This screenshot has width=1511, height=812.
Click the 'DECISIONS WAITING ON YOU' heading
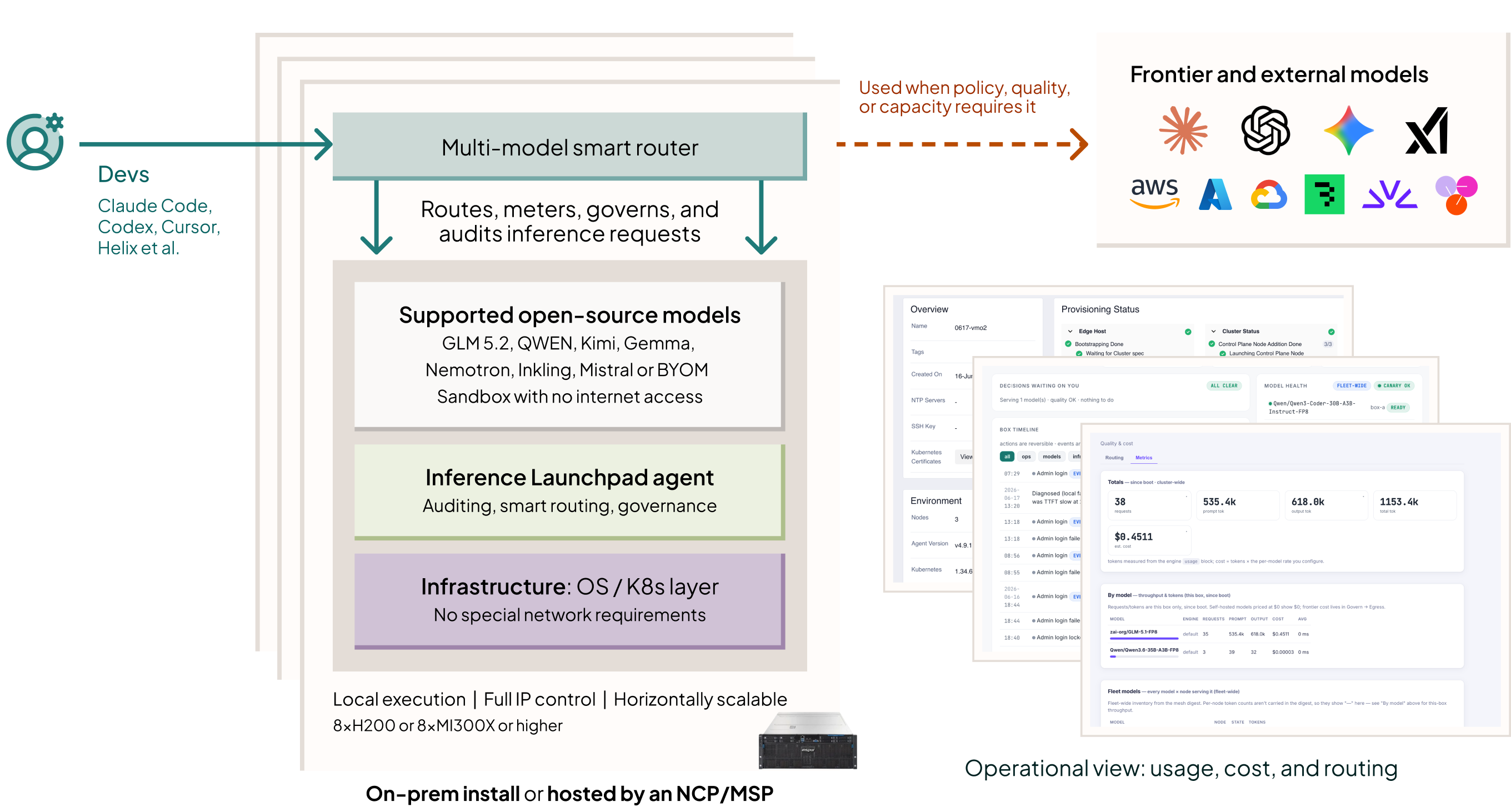tap(1039, 386)
